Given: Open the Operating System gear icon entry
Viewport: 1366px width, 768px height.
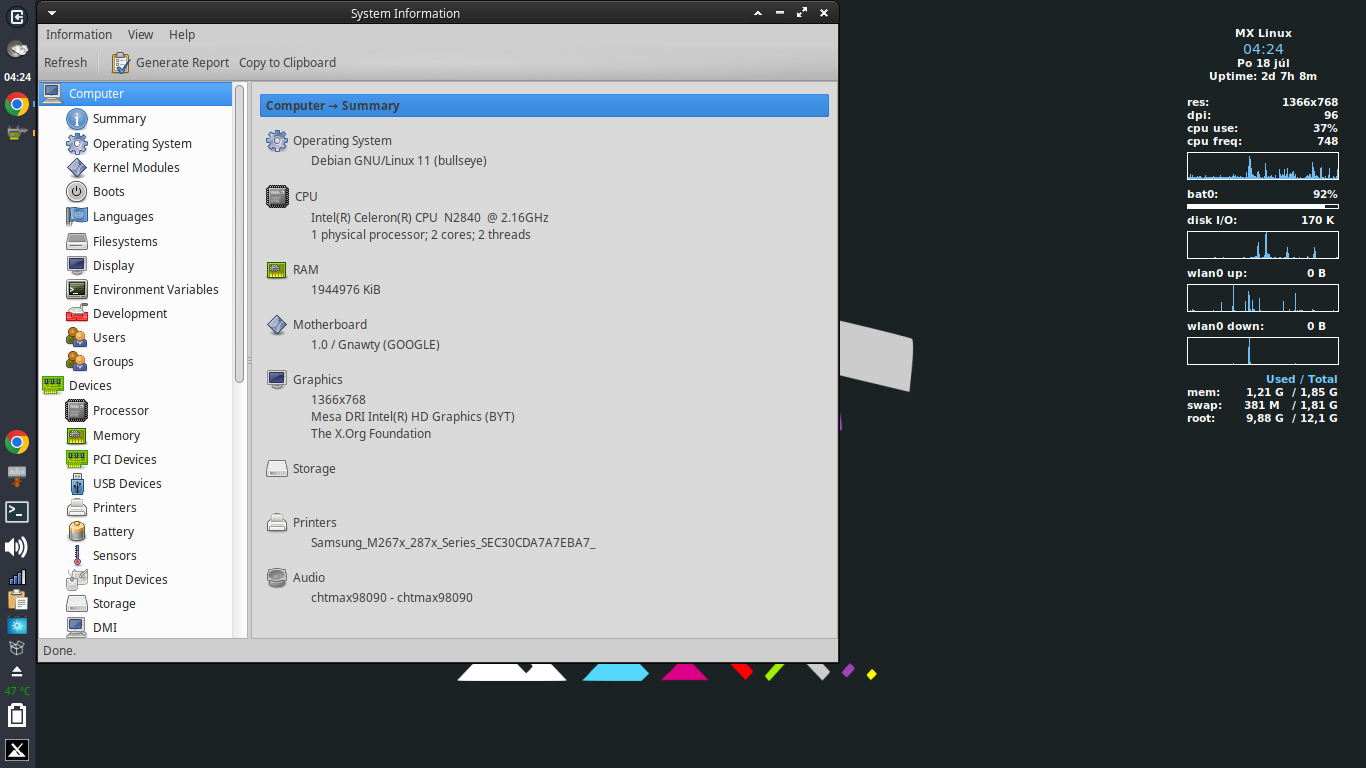Looking at the screenshot, I should click(x=77, y=143).
